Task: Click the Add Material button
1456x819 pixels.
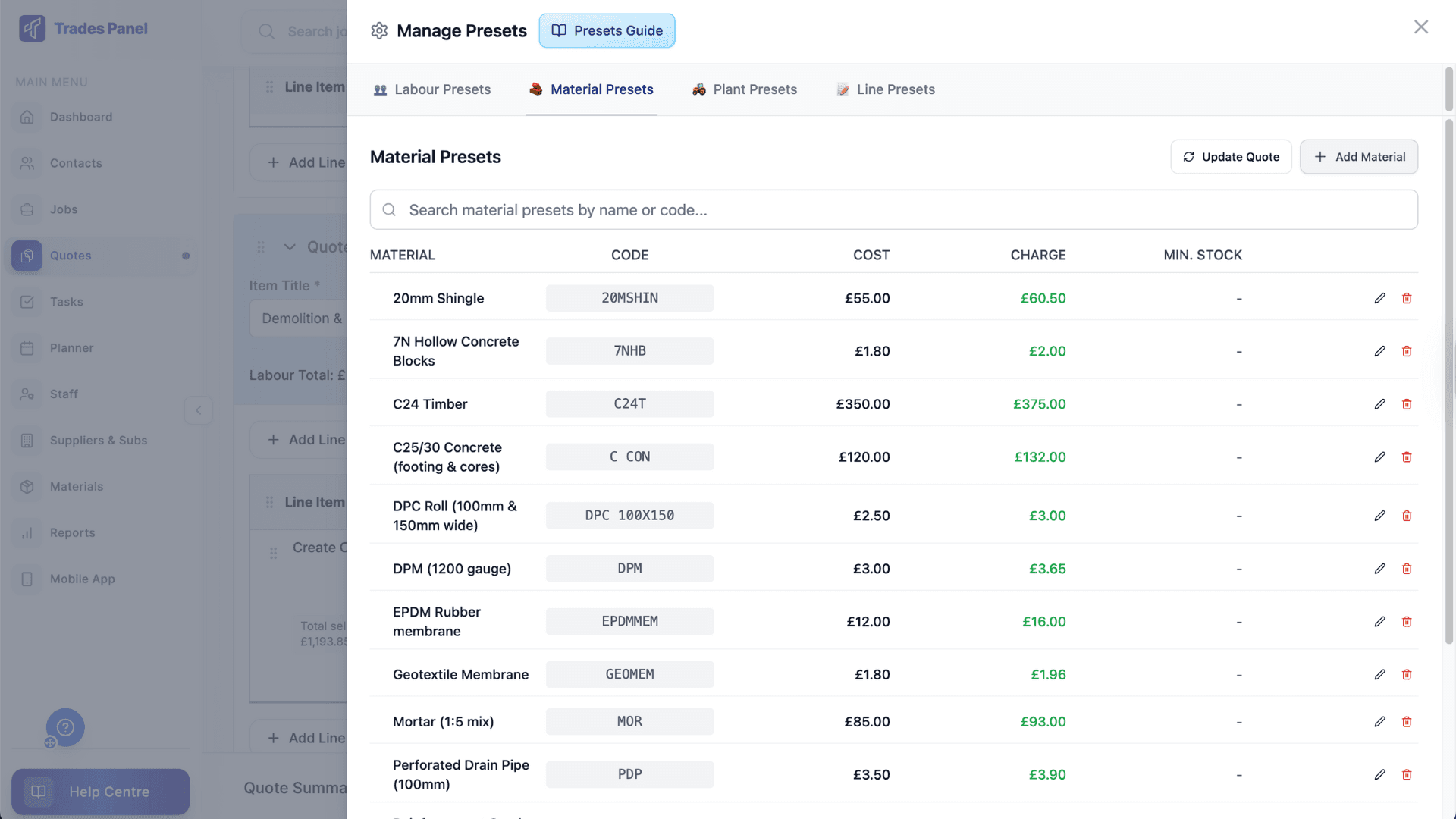Action: click(x=1358, y=156)
